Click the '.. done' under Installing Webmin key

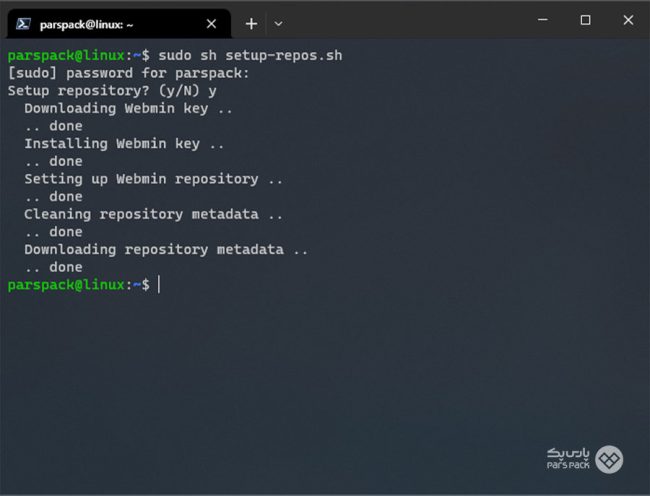pos(53,161)
